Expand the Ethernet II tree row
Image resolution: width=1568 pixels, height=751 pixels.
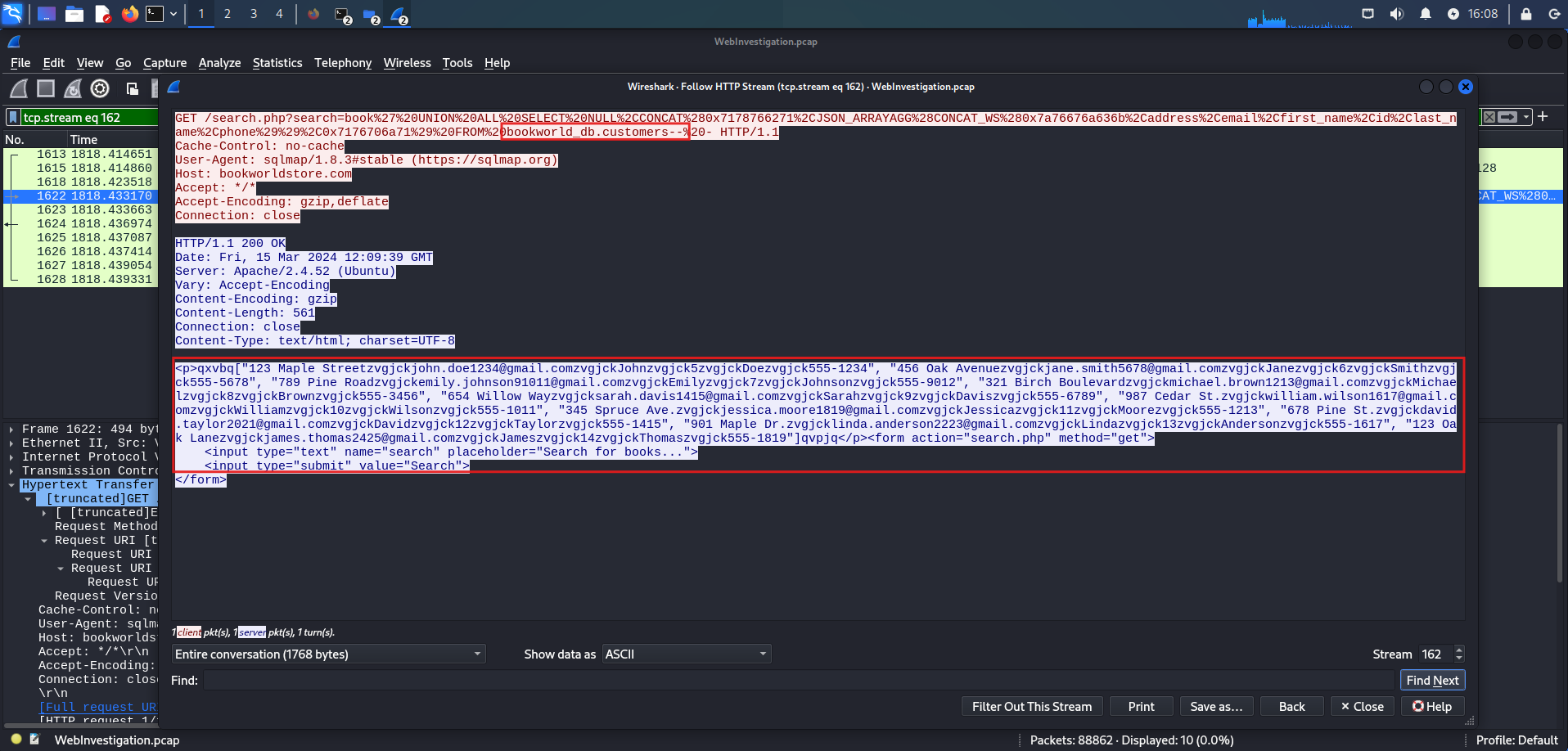click(11, 443)
